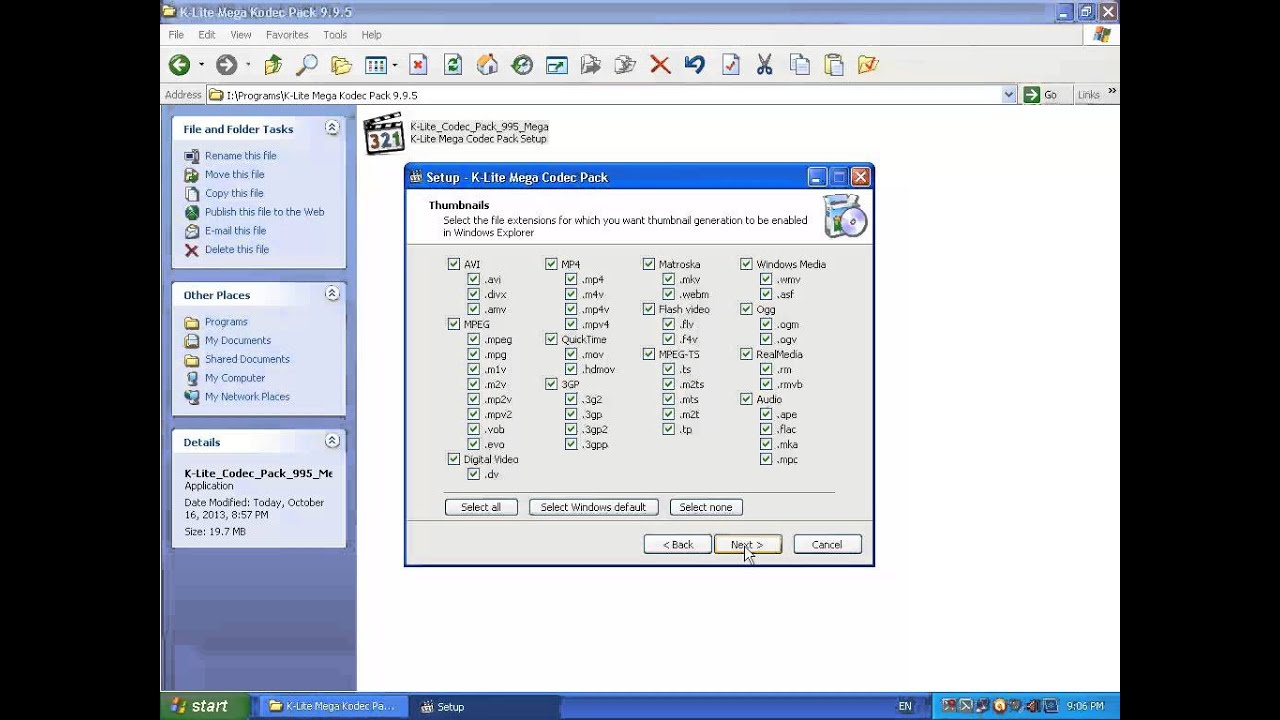Image resolution: width=1280 pixels, height=720 pixels.
Task: Open the Tools menu
Action: tap(335, 34)
